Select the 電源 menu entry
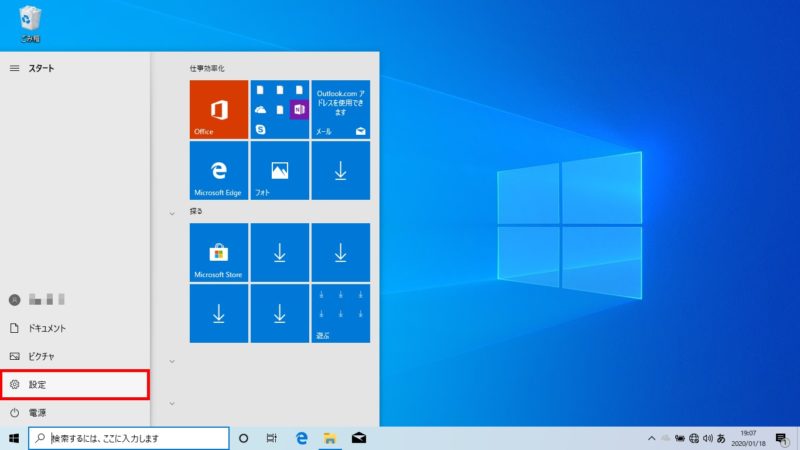Screen dimensions: 800x450 click(75, 412)
